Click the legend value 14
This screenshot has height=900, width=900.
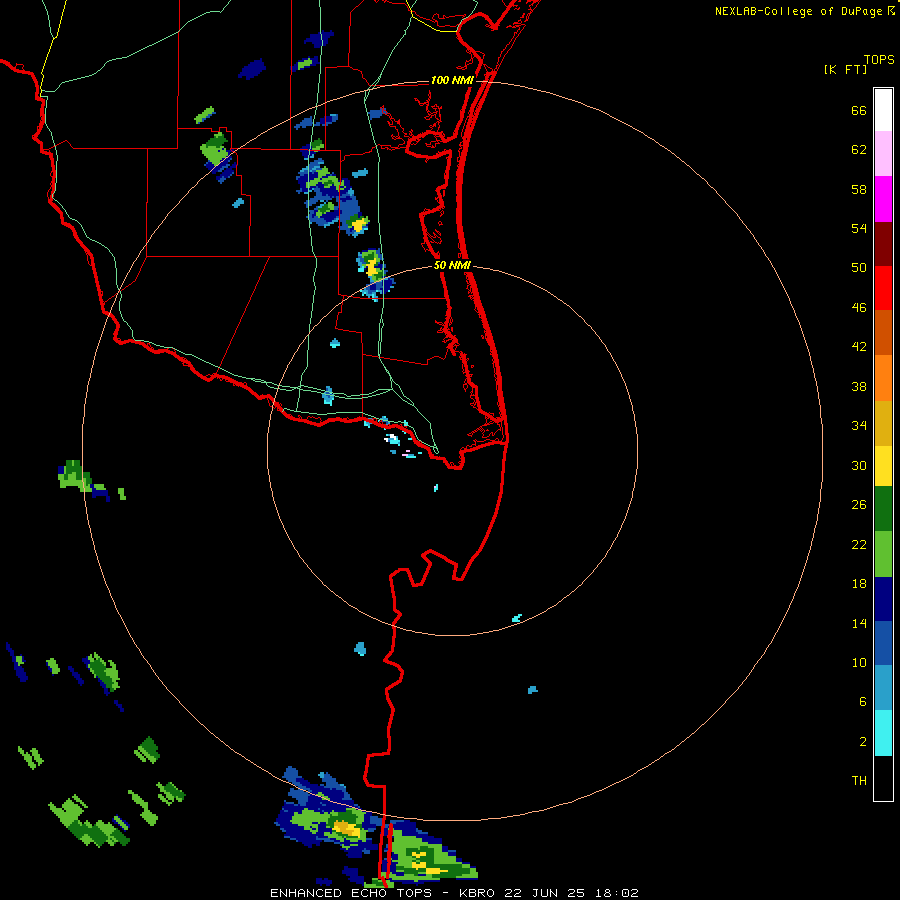click(859, 623)
